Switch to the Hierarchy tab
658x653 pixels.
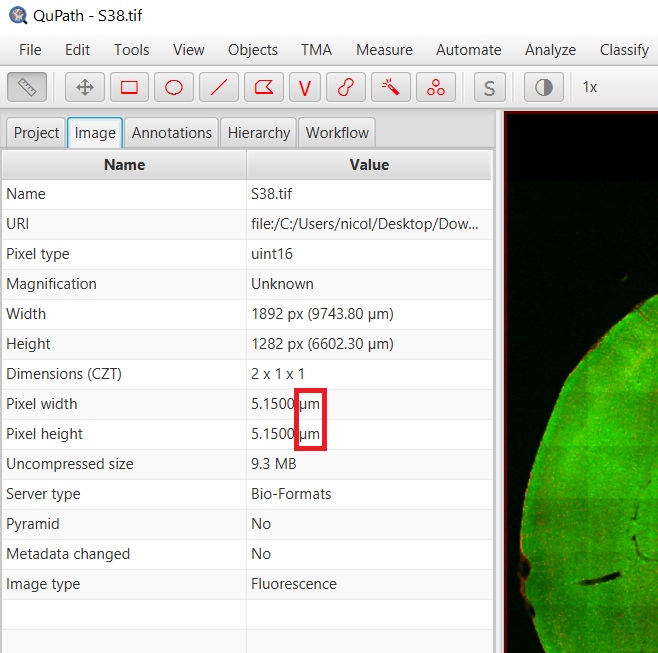(258, 133)
